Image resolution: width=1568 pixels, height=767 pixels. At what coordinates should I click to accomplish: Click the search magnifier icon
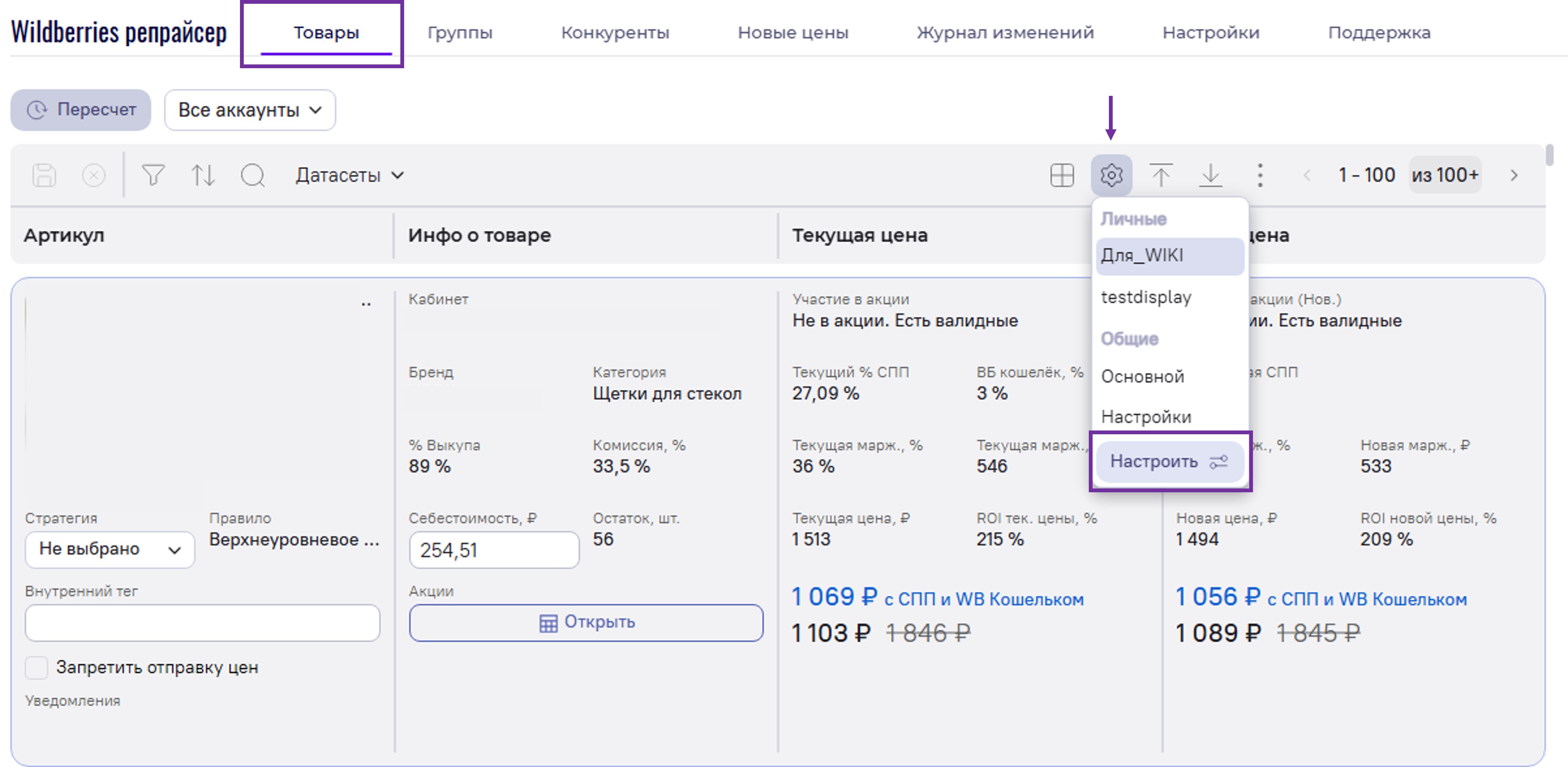coord(252,175)
